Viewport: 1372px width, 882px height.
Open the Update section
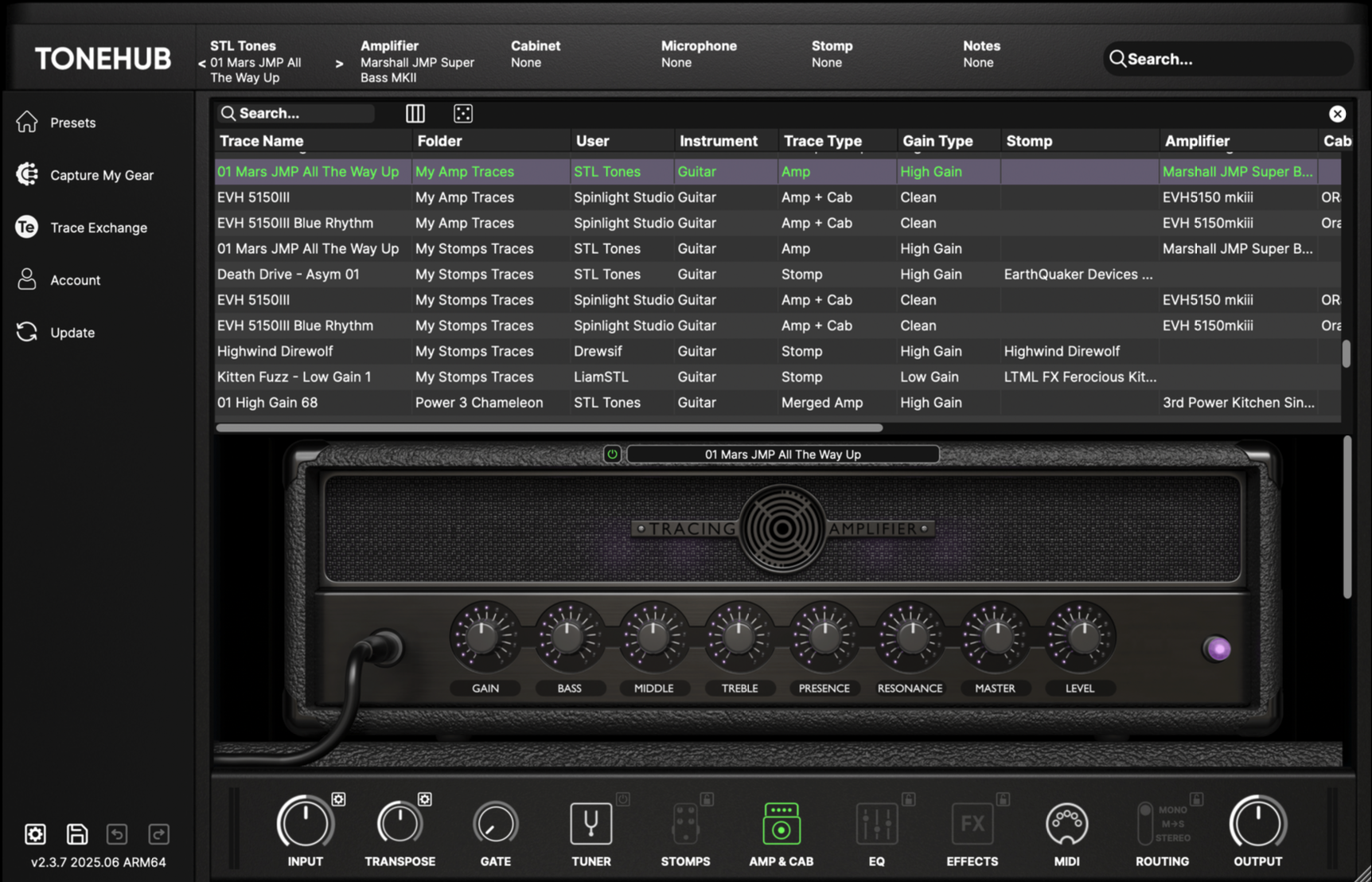pyautogui.click(x=55, y=333)
